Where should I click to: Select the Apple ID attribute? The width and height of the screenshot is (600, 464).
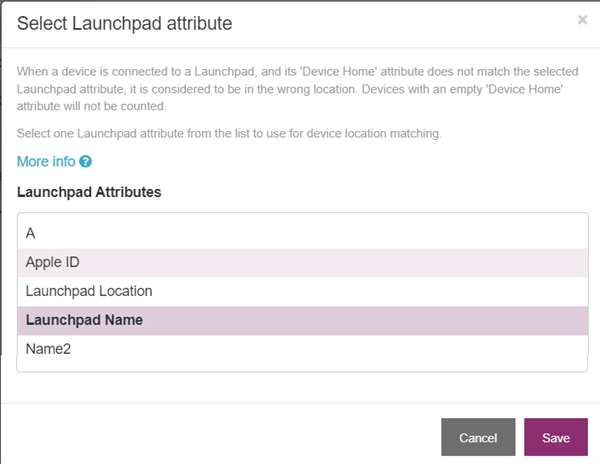tap(302, 262)
